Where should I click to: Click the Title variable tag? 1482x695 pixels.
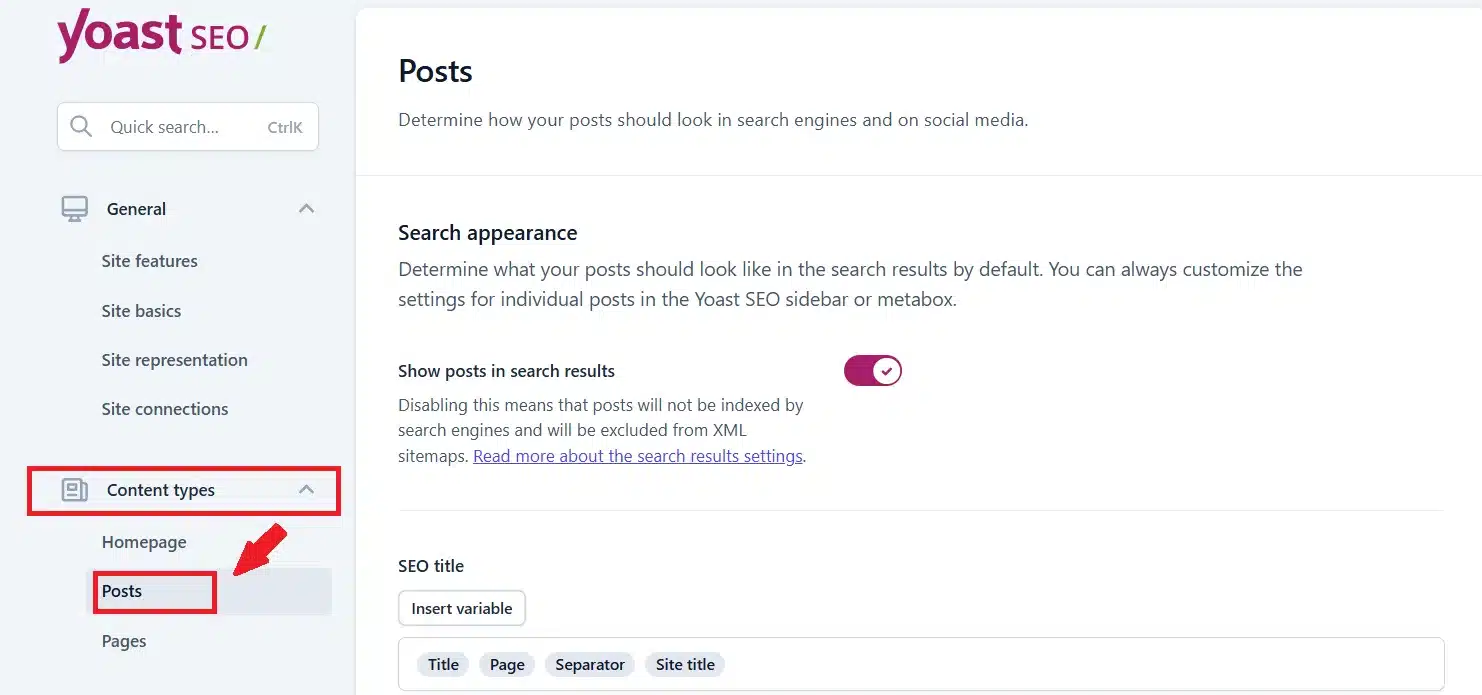[442, 663]
